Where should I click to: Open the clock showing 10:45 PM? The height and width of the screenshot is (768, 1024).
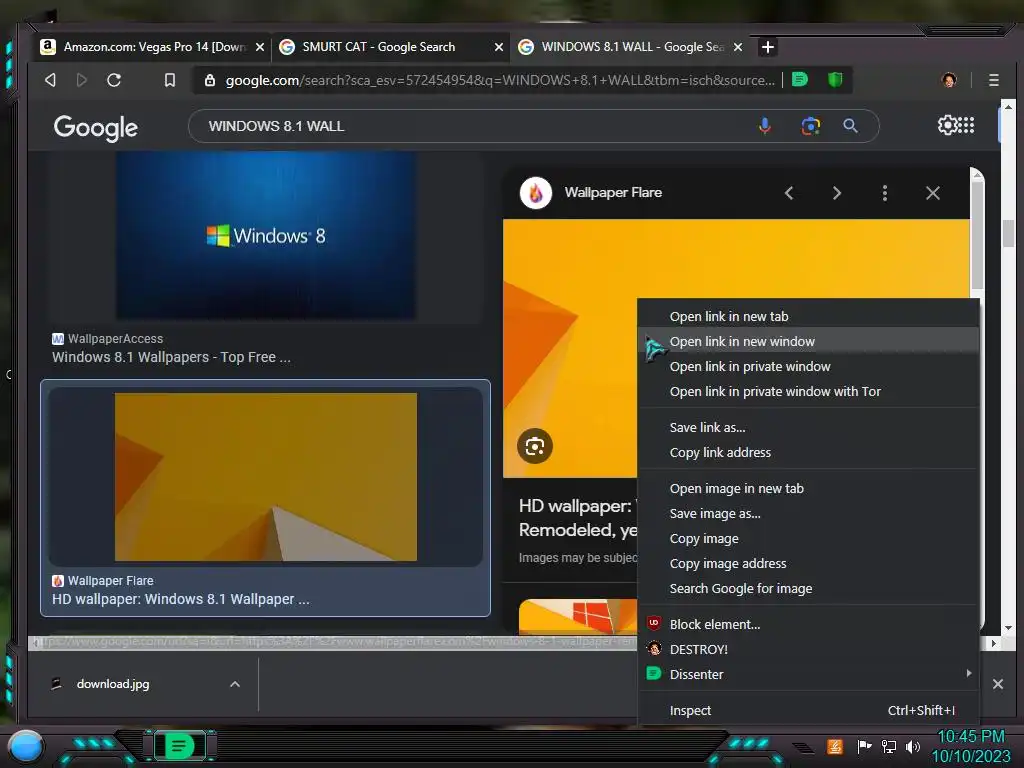(970, 737)
